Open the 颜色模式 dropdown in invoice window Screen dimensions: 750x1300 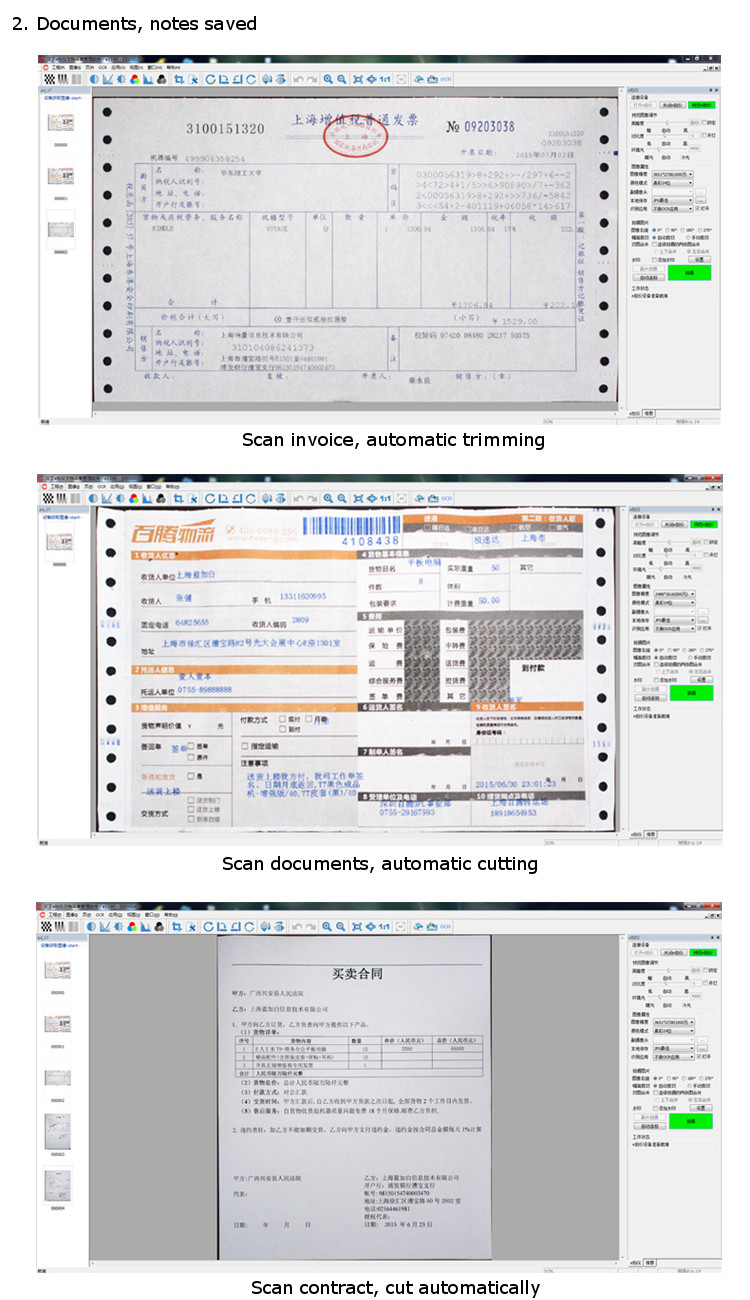pos(673,183)
